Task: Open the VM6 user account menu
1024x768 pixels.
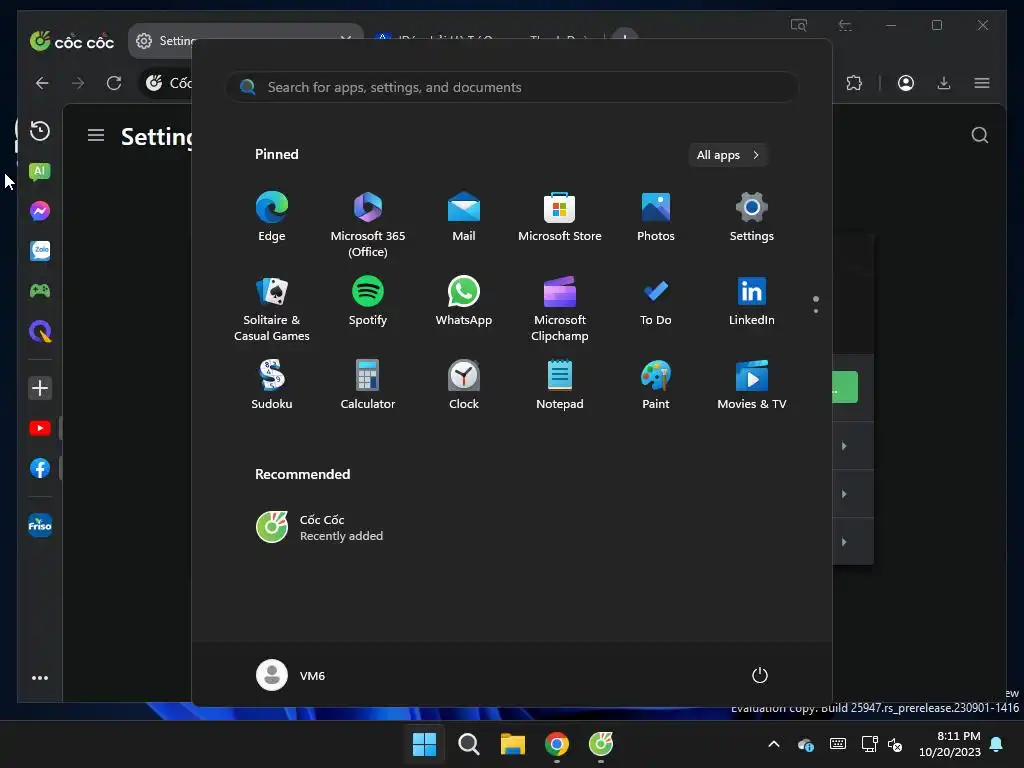Action: pos(291,675)
